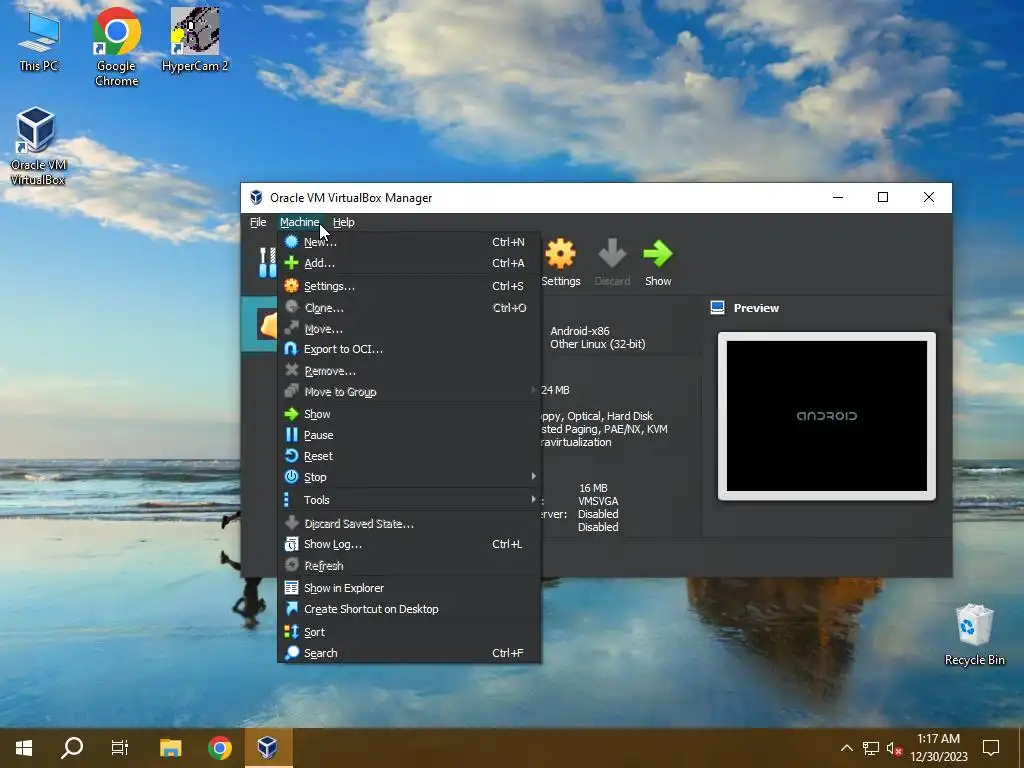
Task: Open taskbar search magnifier
Action: (x=72, y=748)
